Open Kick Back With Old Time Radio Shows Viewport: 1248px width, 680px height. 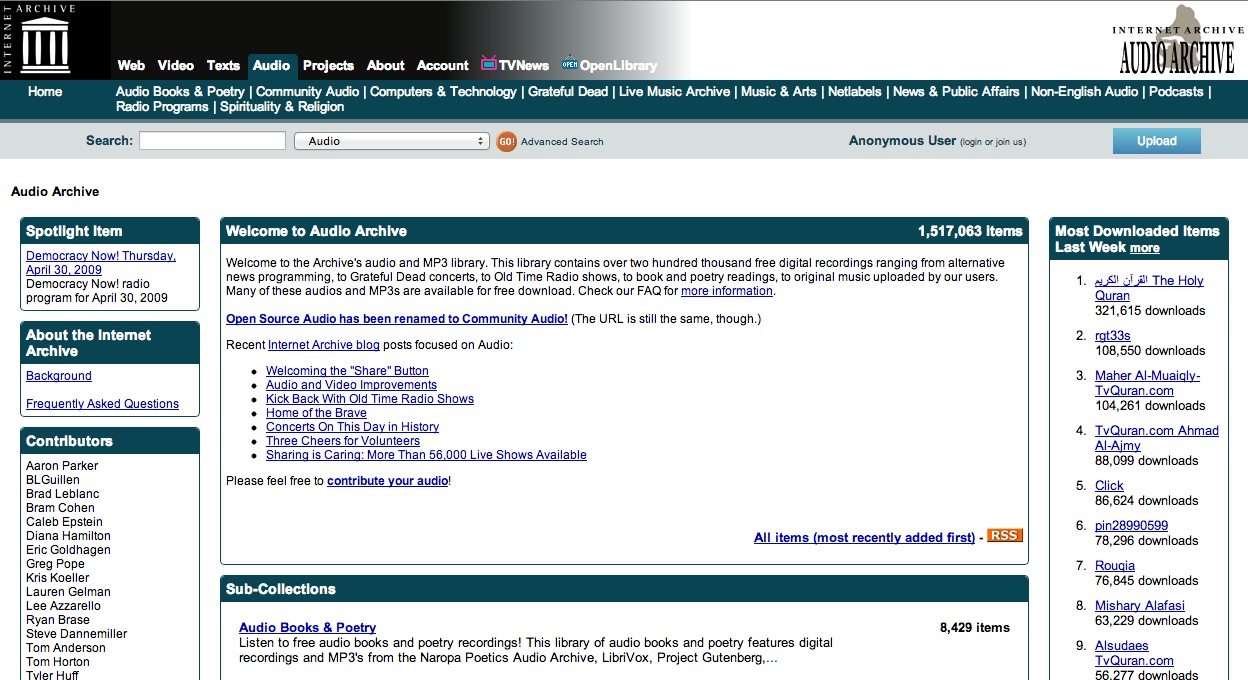click(370, 399)
